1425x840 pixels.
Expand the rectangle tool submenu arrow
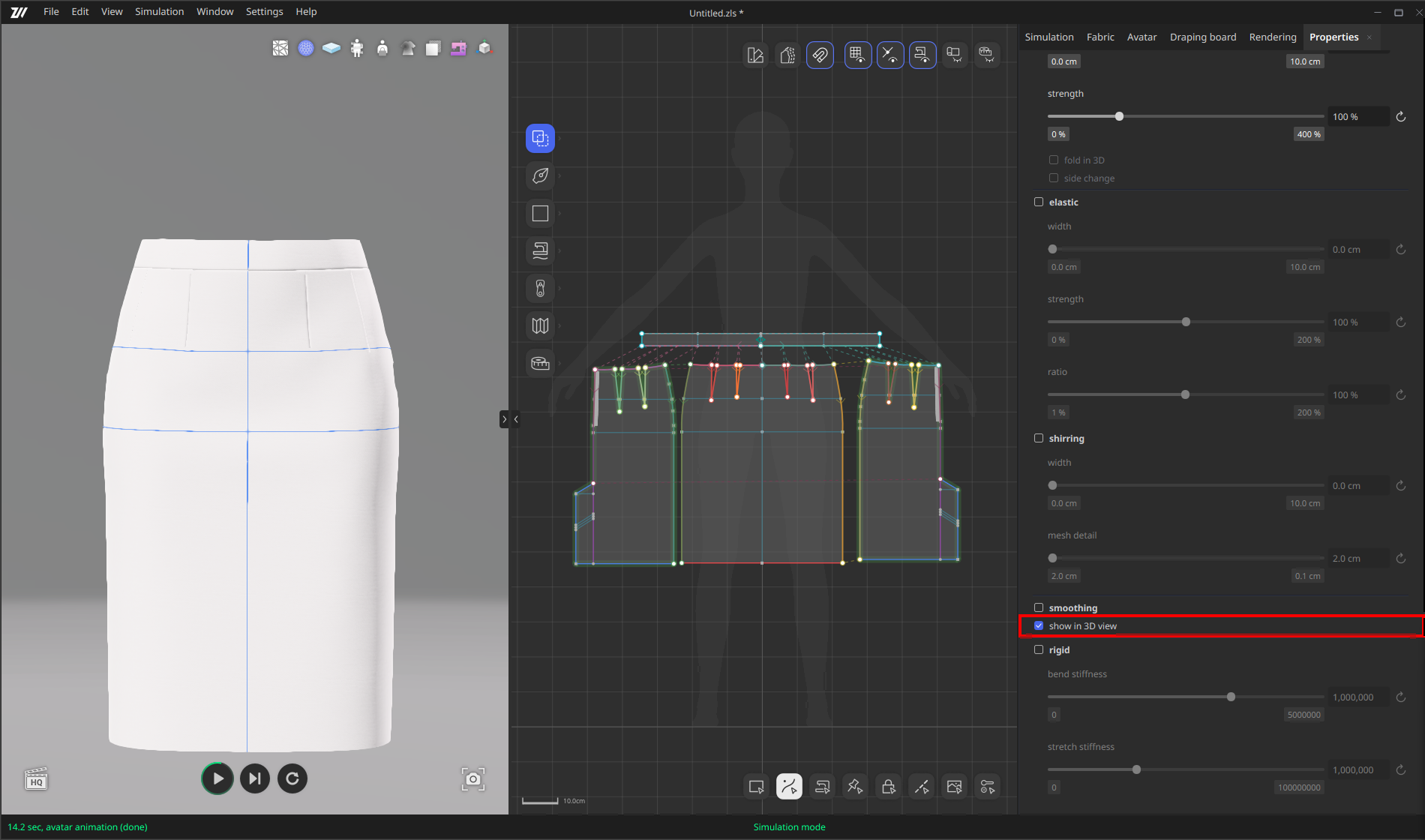[x=559, y=214]
